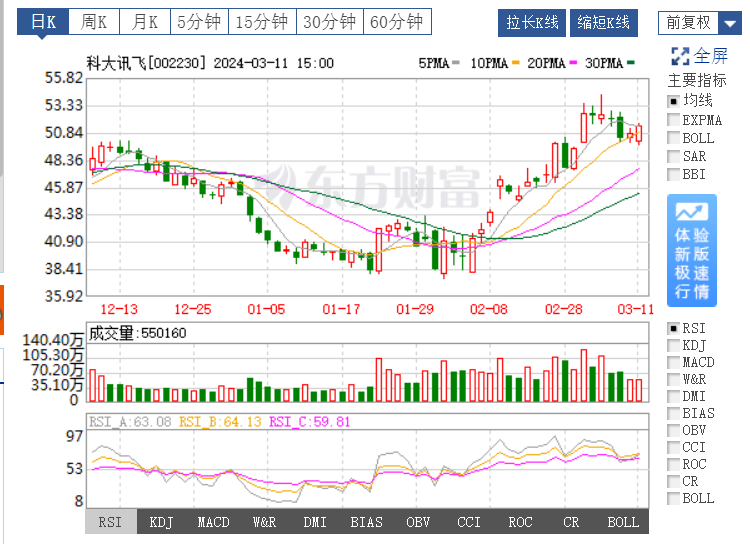Select the OBV tab in bottom bar
750x544 pixels.
pos(418,522)
